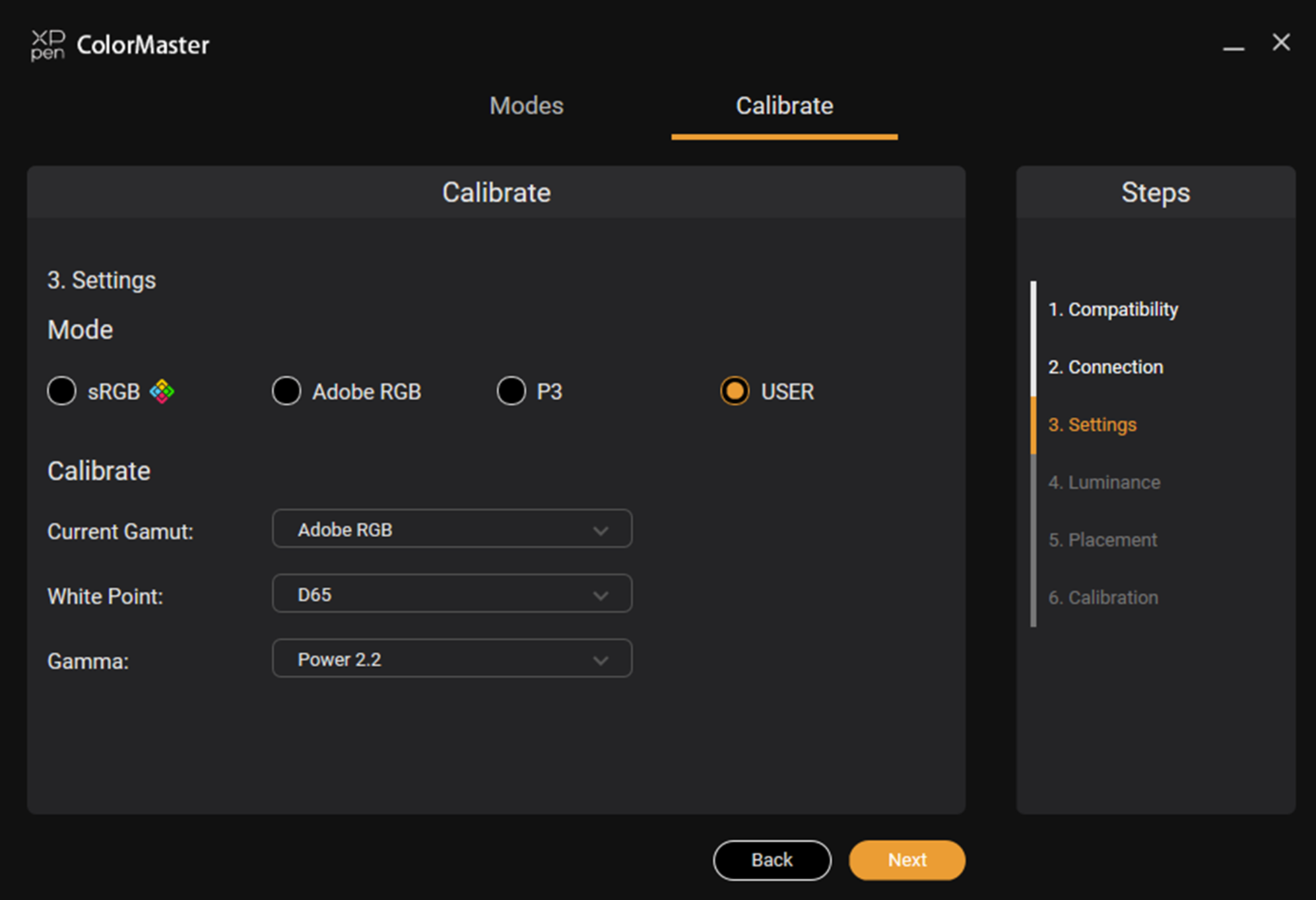The image size is (1316, 900).
Task: Click the XP-Pen logo icon
Action: tap(48, 45)
